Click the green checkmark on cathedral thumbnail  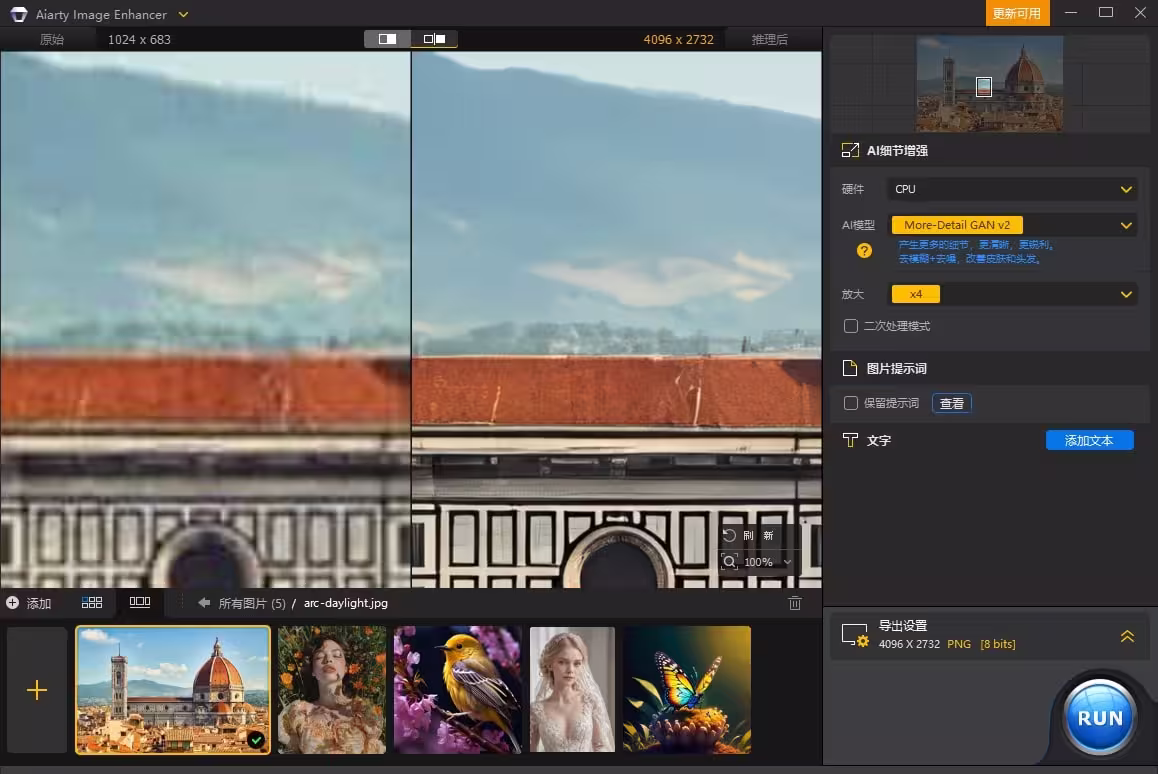coord(256,739)
